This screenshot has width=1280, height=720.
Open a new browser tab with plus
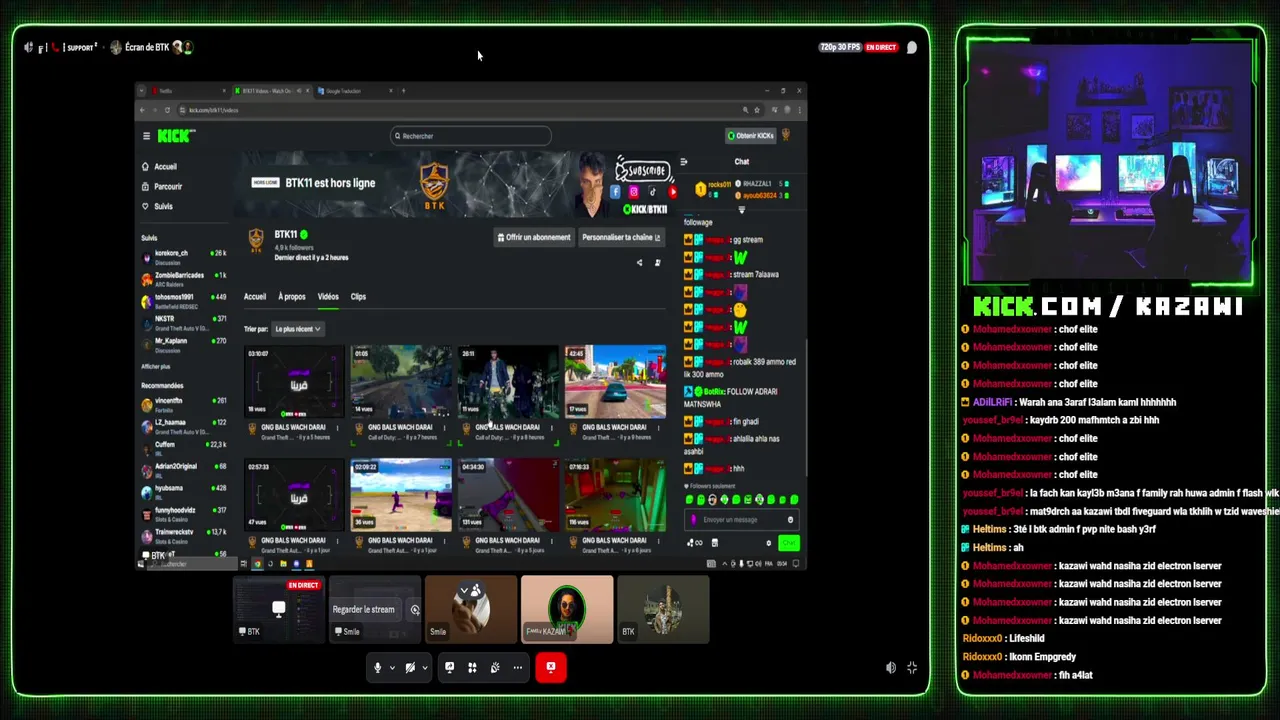404,91
